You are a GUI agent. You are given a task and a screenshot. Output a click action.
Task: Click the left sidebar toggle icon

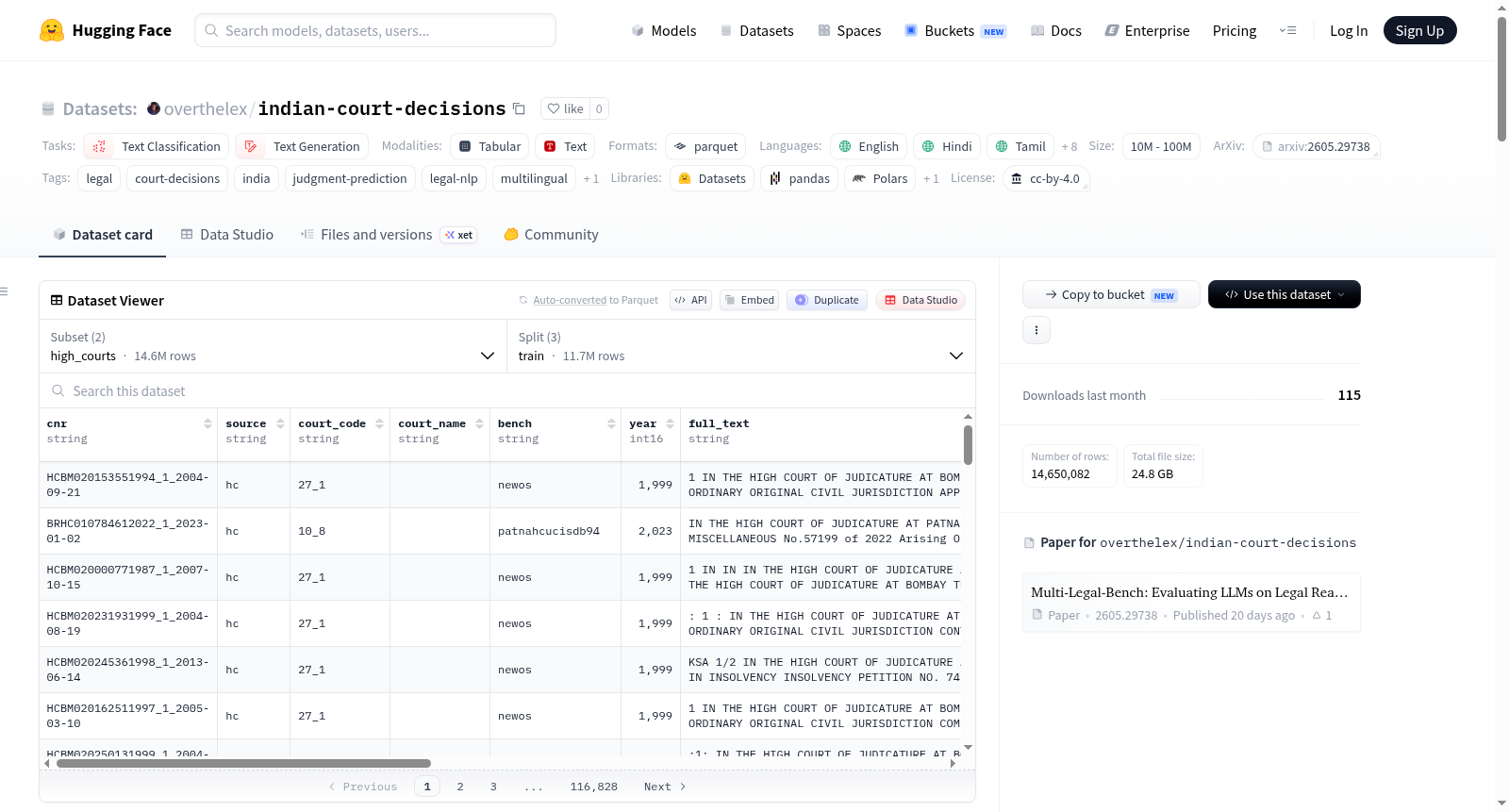point(4,291)
